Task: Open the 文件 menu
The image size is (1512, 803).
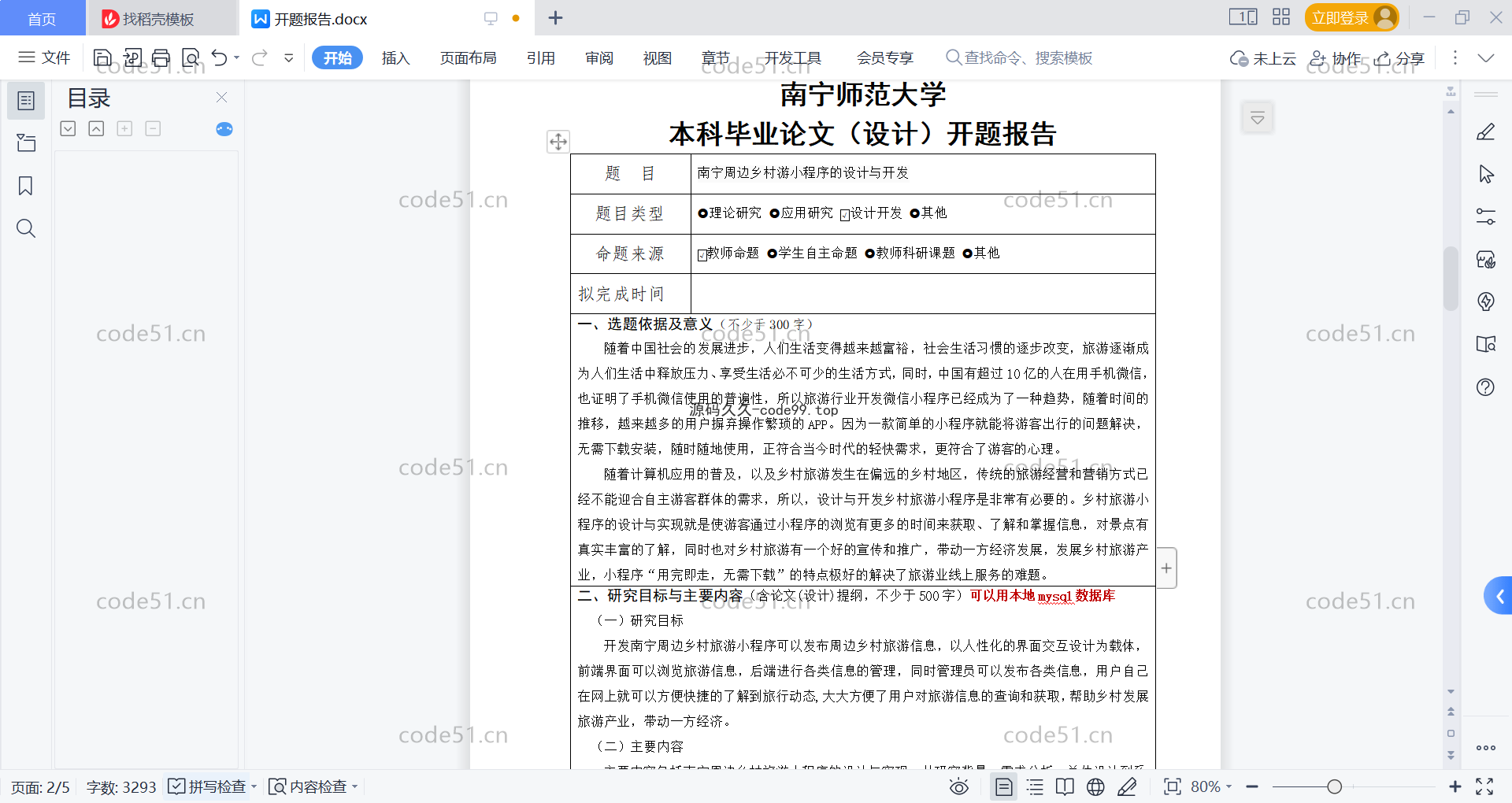Action: point(44,57)
